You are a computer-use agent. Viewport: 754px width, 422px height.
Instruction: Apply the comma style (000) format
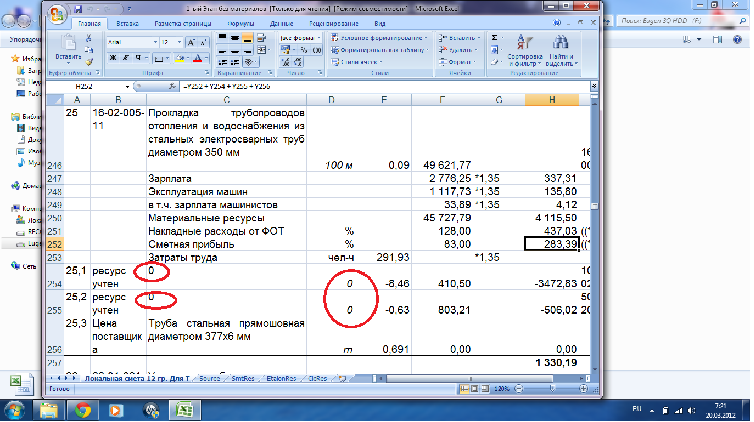click(x=317, y=50)
